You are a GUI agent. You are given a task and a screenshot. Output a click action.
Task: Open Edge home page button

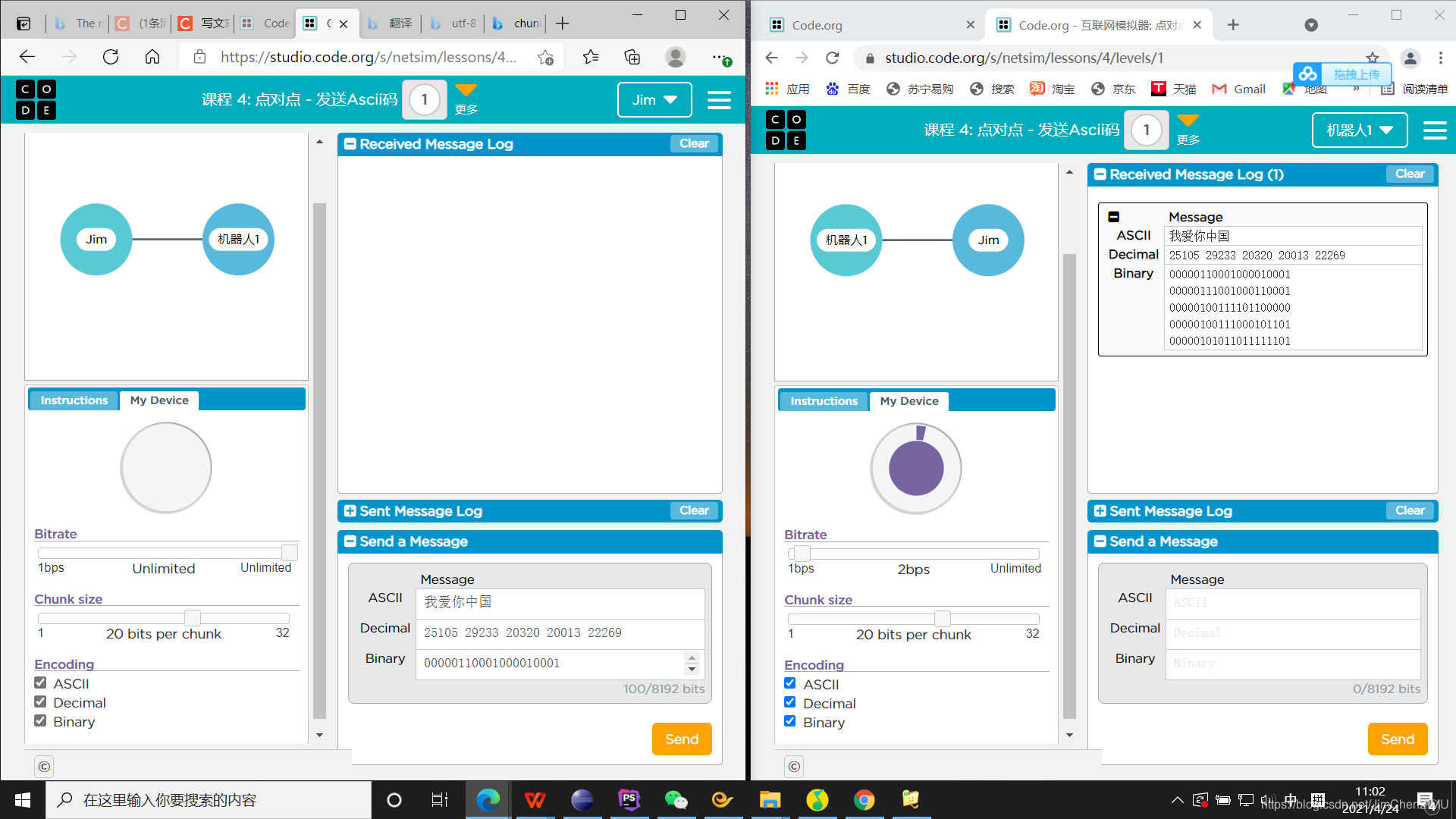coord(152,57)
